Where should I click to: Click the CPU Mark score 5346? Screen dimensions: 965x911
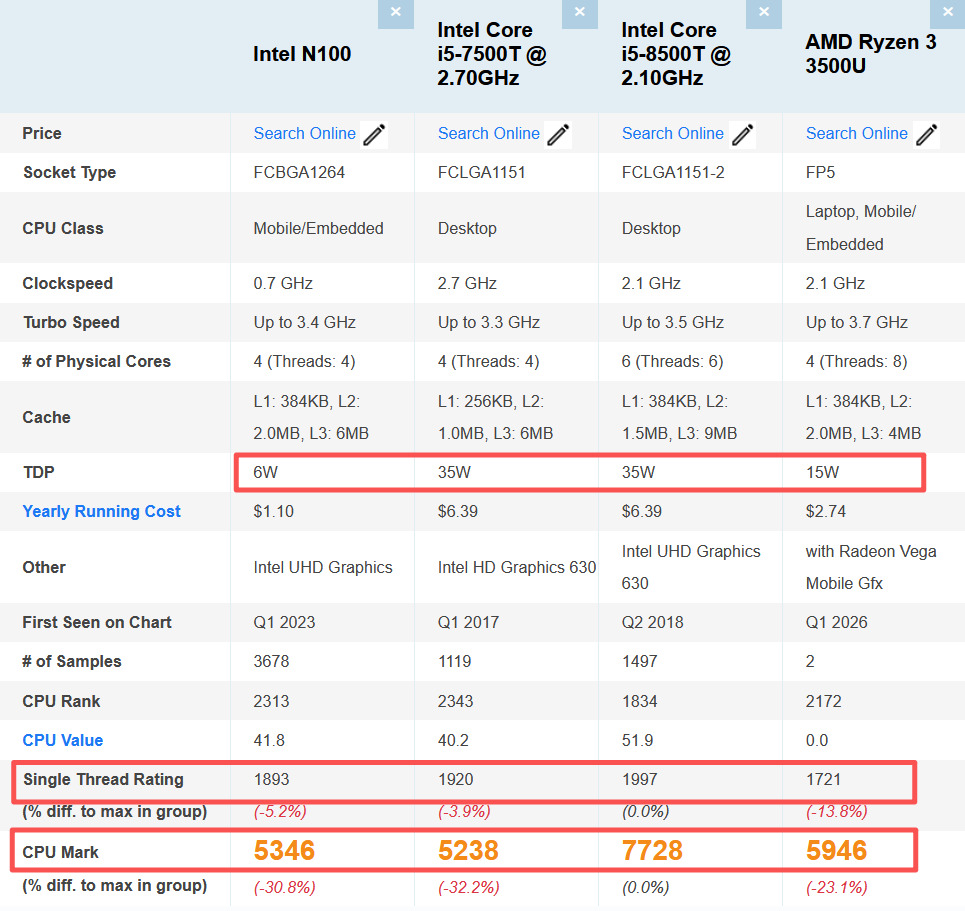pyautogui.click(x=284, y=851)
